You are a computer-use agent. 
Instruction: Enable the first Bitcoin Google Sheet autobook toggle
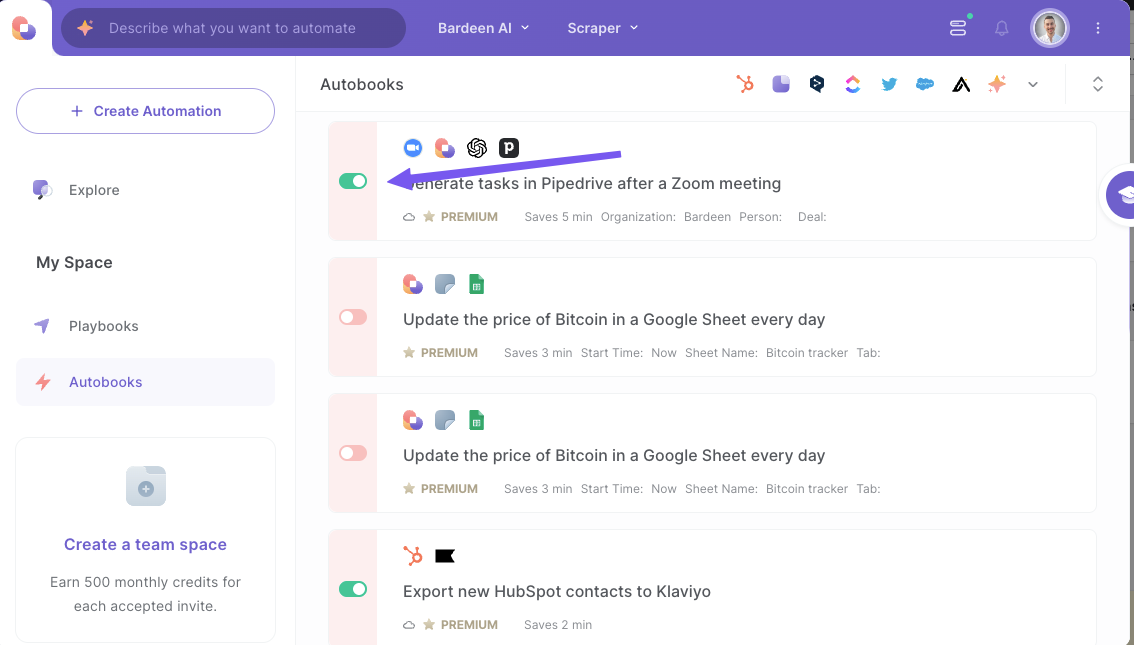pos(353,317)
